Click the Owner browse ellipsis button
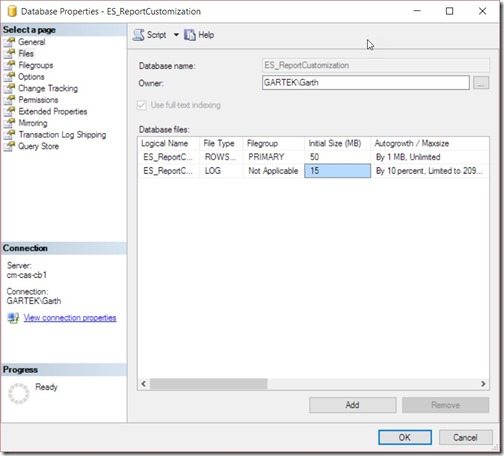504x456 pixels. coord(481,83)
